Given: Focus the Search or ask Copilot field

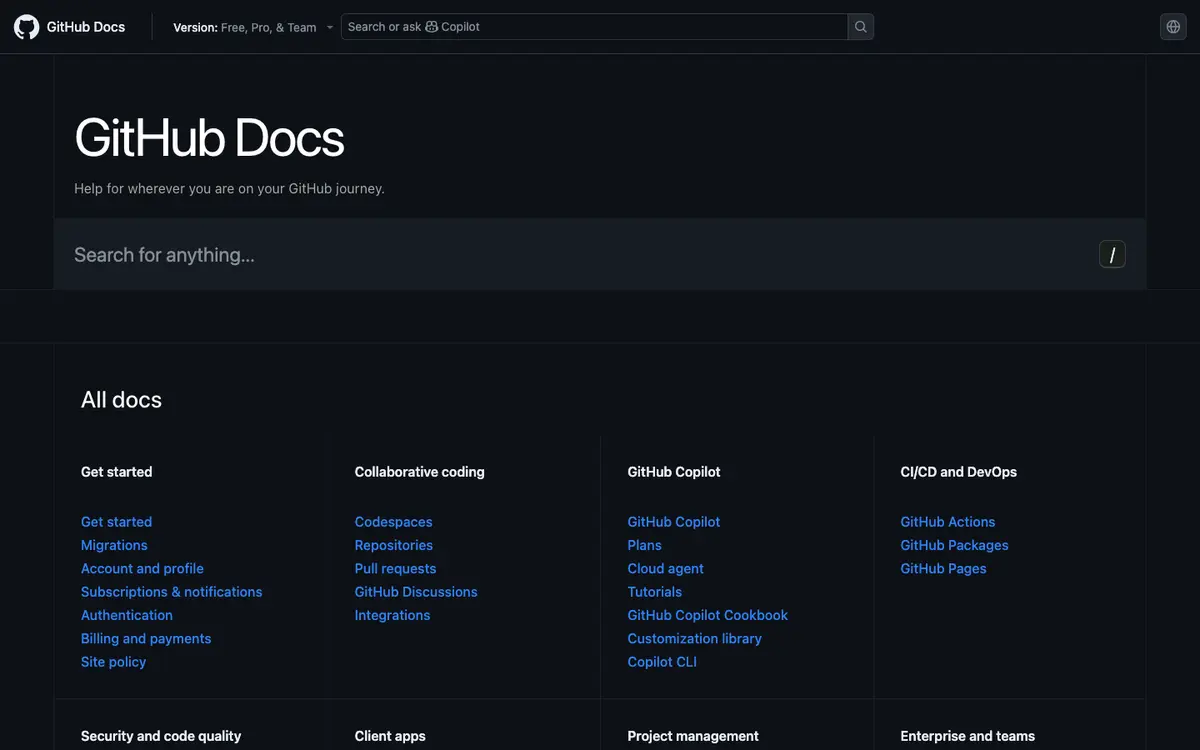Looking at the screenshot, I should tap(595, 27).
